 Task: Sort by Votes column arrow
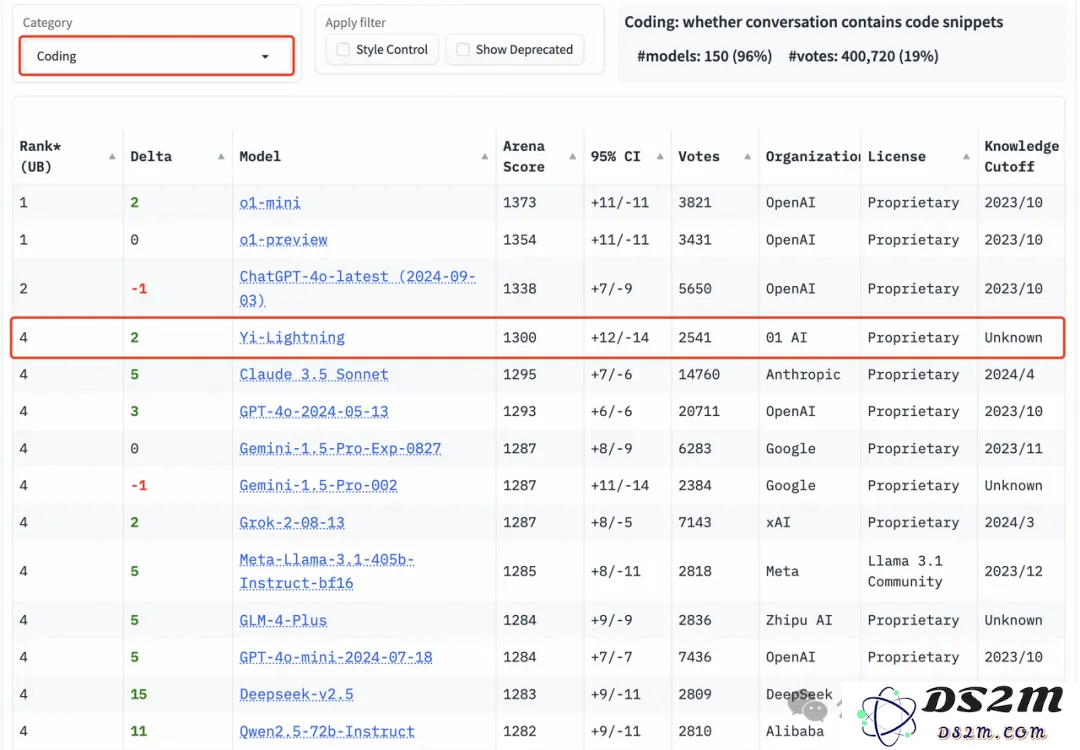747,157
